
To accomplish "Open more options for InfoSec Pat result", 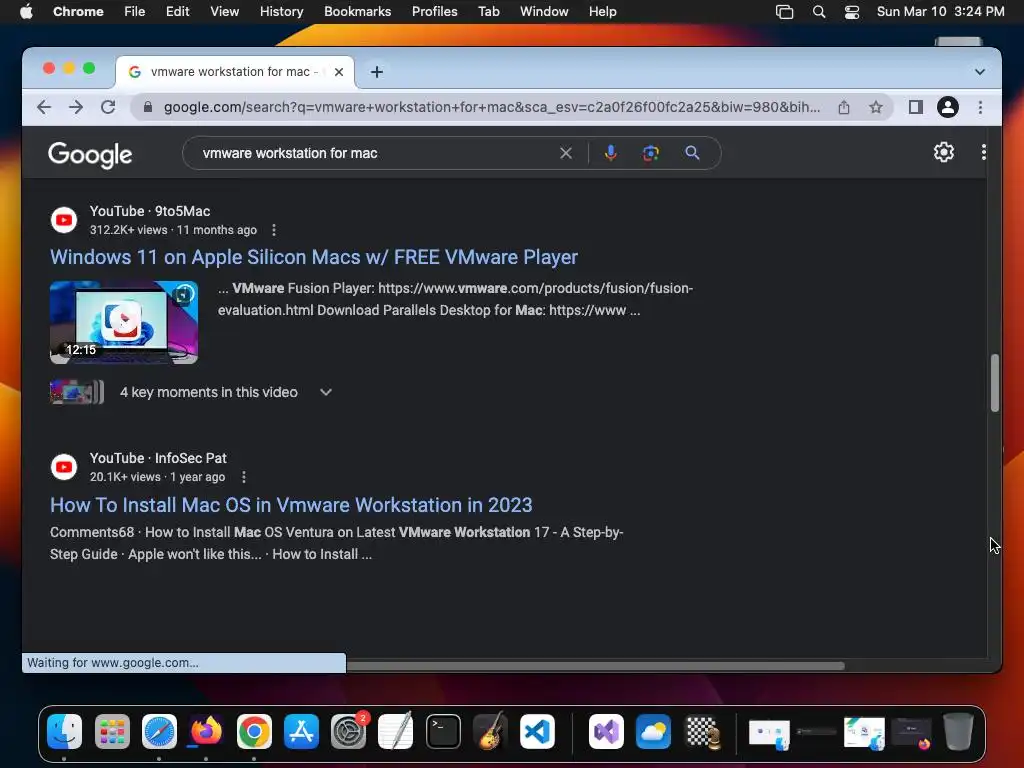I will pos(244,477).
